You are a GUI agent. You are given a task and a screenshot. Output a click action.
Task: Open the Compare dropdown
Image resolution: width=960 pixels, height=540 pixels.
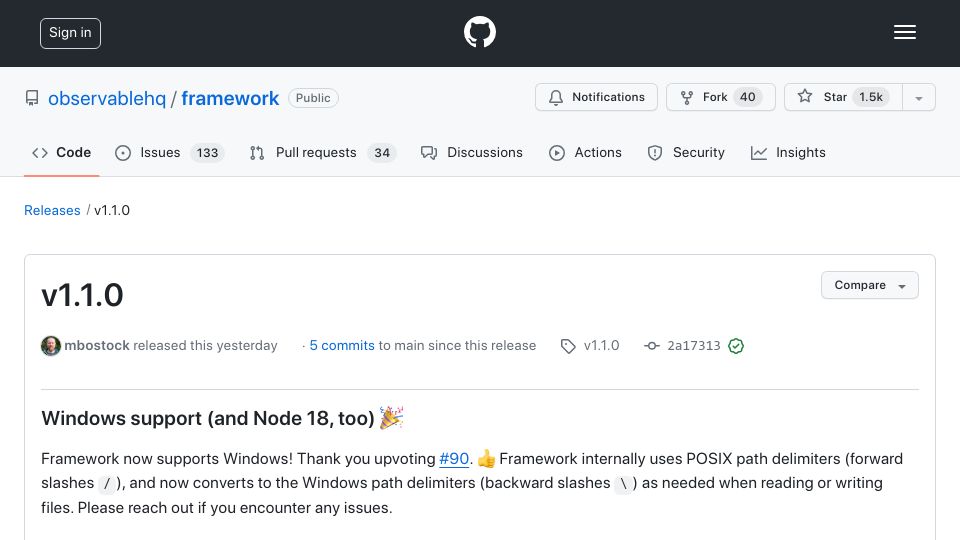(x=869, y=285)
